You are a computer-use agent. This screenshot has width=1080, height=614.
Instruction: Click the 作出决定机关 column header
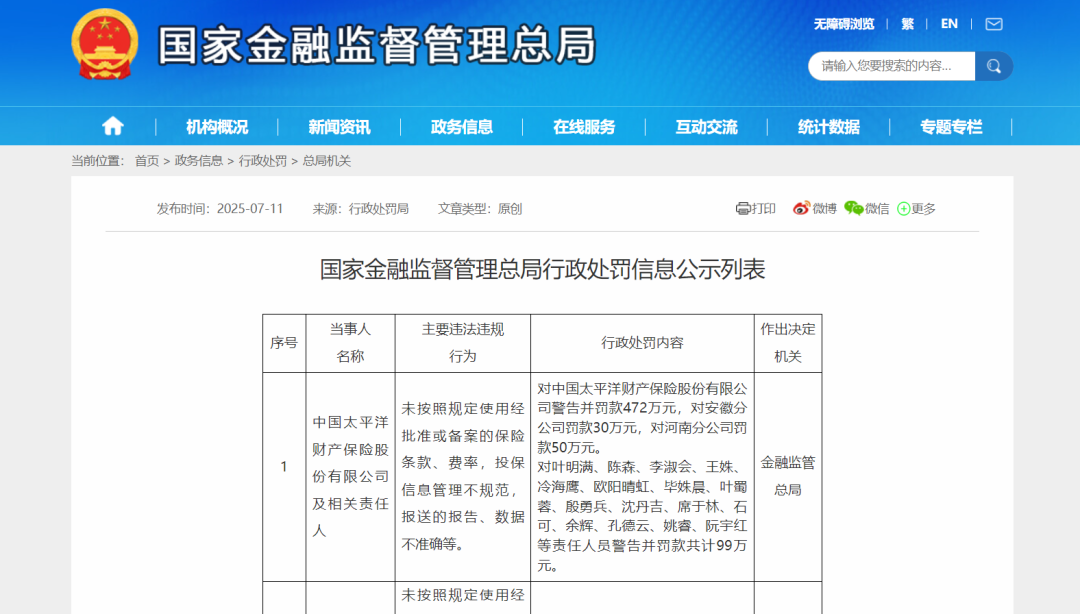[x=788, y=343]
